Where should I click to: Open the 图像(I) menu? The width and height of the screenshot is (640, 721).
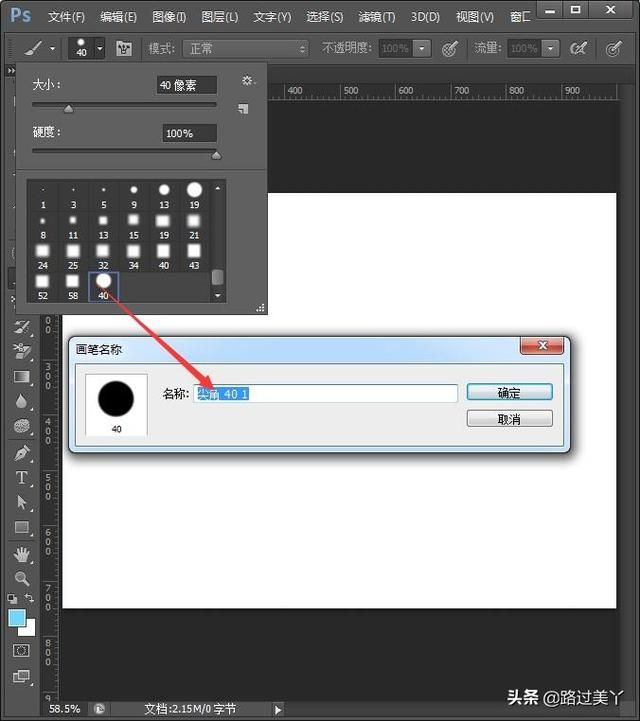pyautogui.click(x=169, y=17)
